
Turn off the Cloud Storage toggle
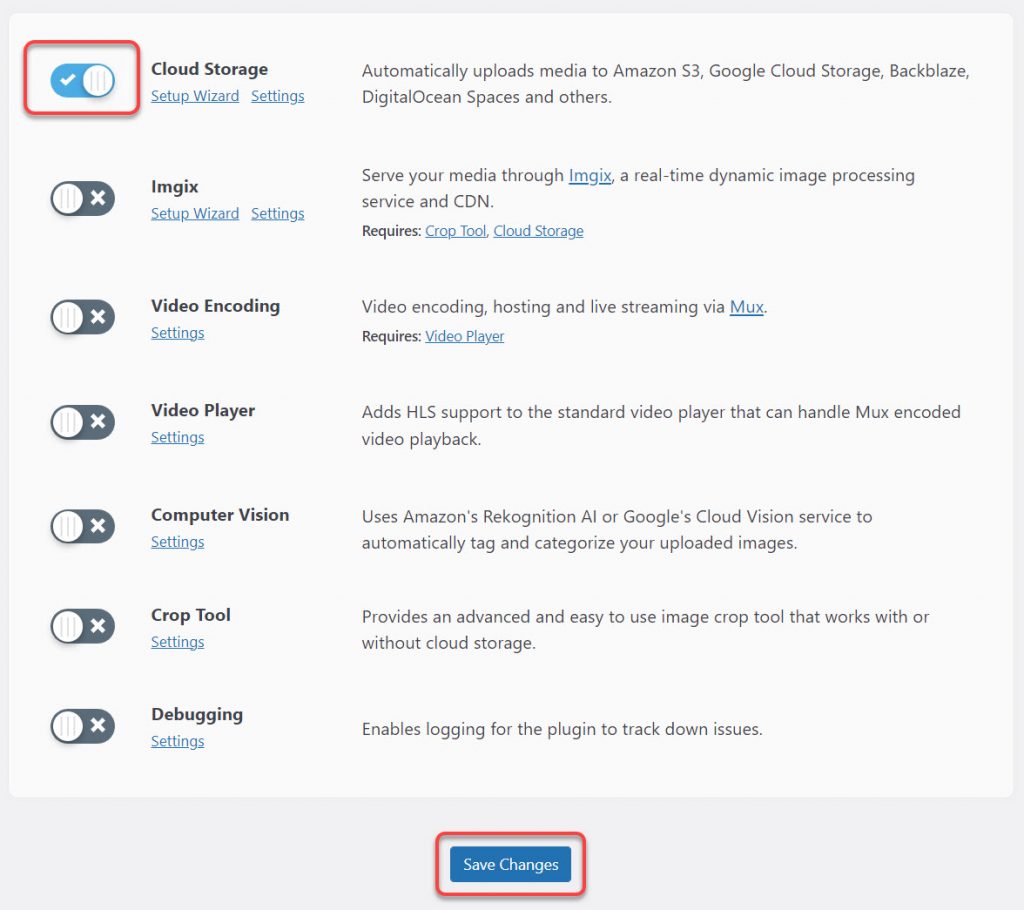click(x=82, y=80)
